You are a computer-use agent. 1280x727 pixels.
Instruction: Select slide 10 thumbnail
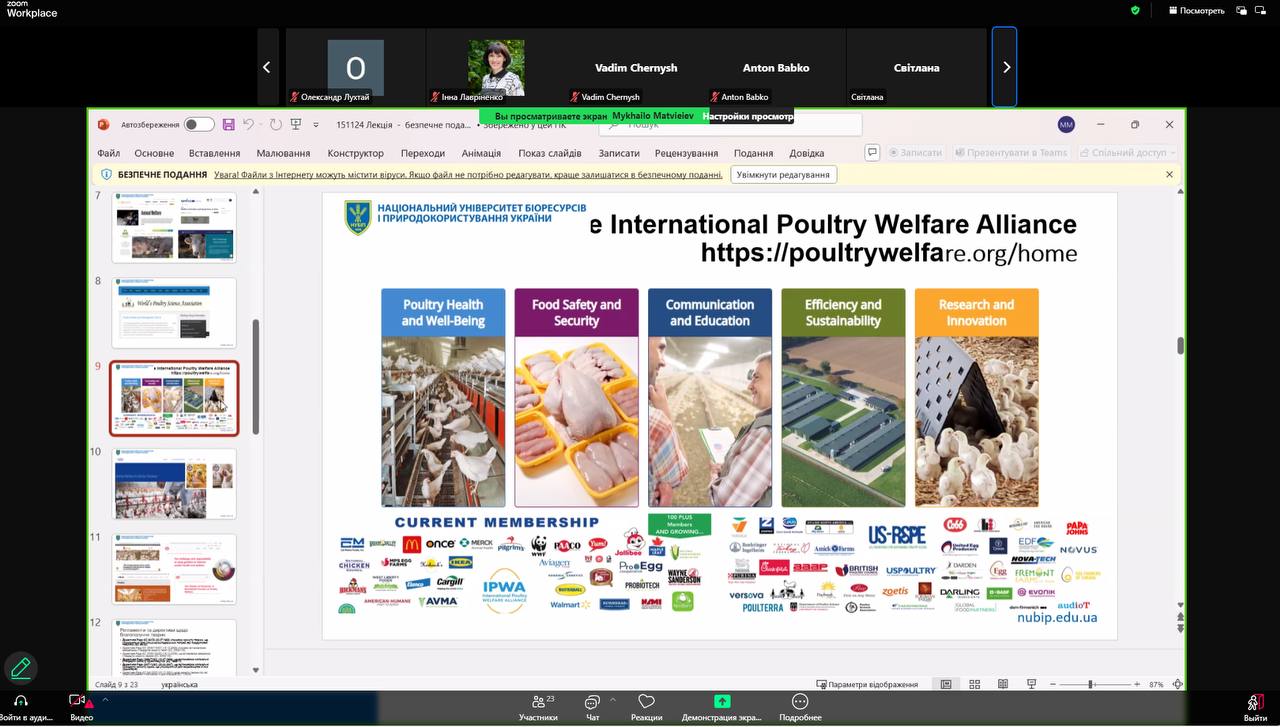pos(174,484)
